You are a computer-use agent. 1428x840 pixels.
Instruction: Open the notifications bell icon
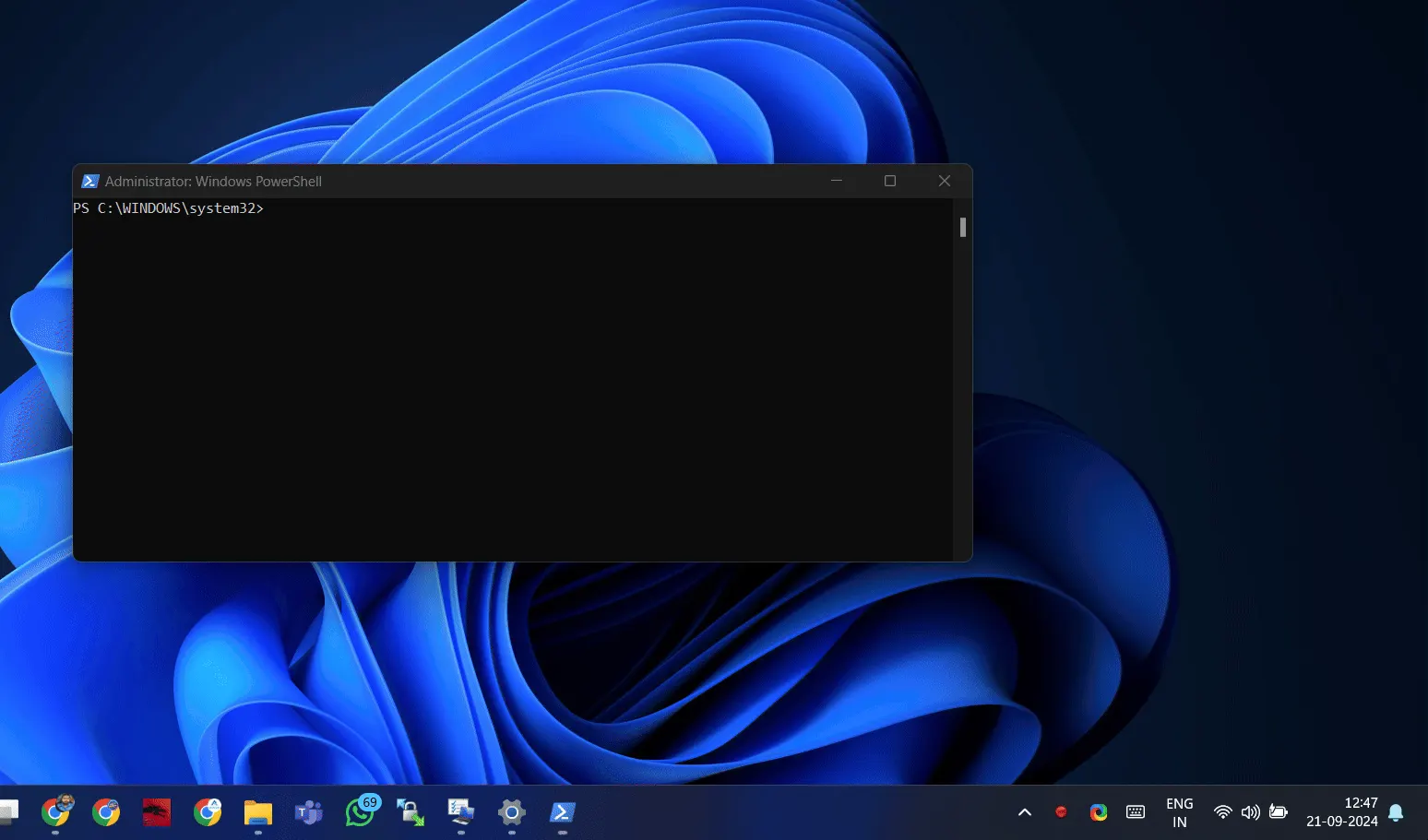click(x=1396, y=812)
